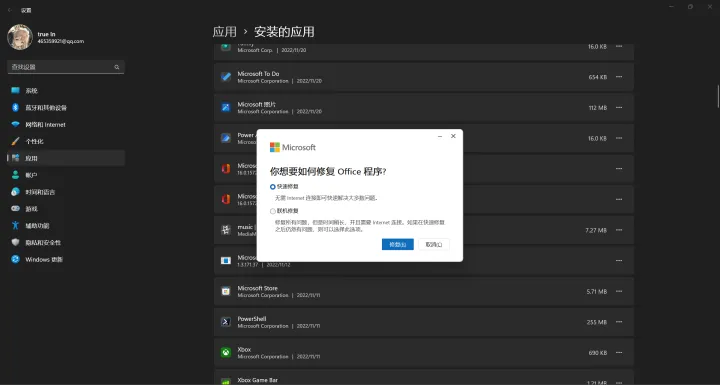Click the true ln account name
This screenshot has width=720, height=385.
46,34
